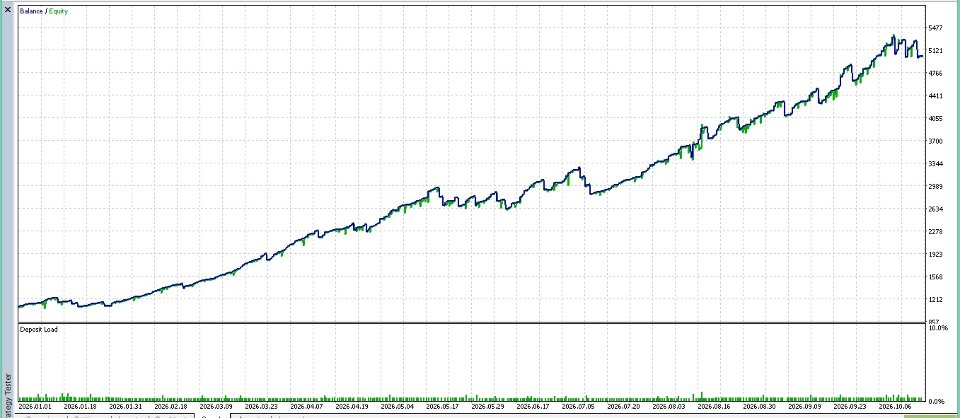The width and height of the screenshot is (960, 418).
Task: Click the 2026.09.23 date label
Action: point(849,406)
